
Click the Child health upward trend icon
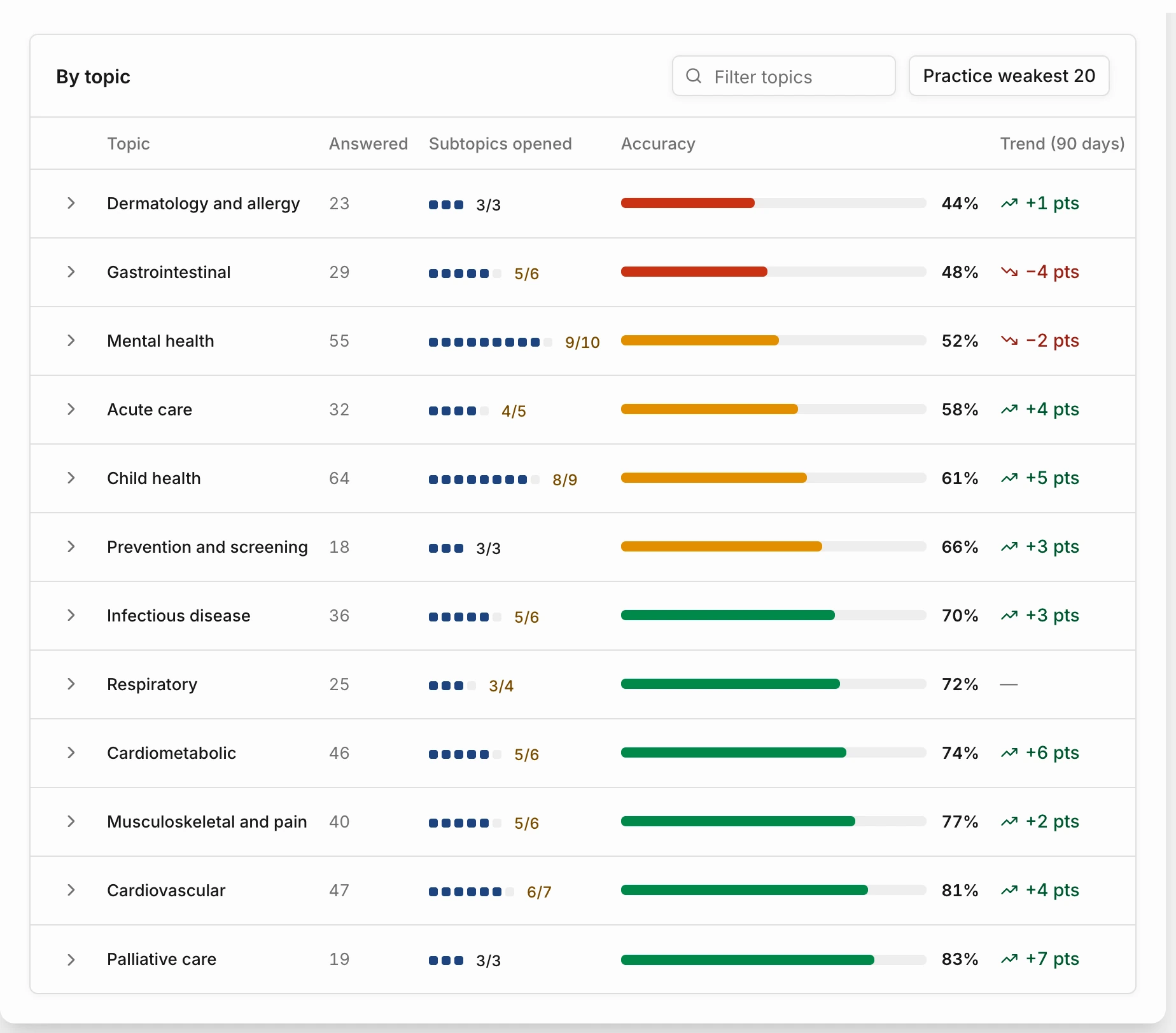pos(1009,478)
